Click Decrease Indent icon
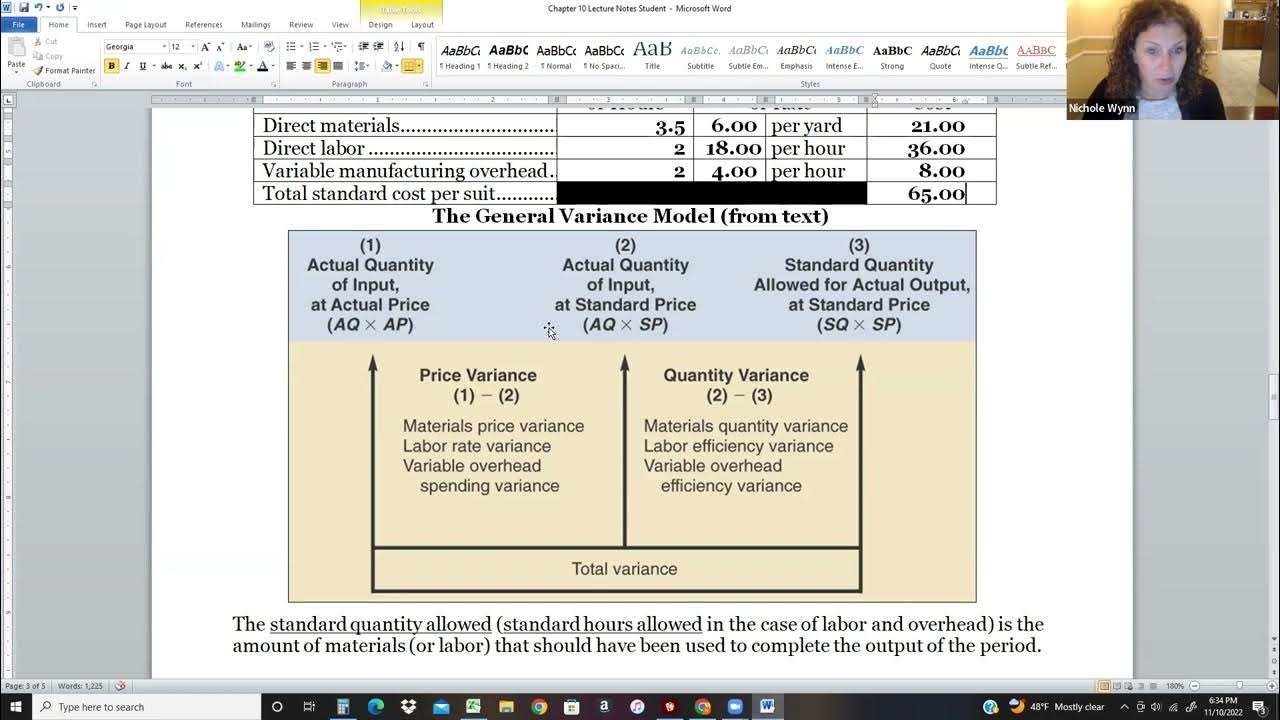 (364, 47)
